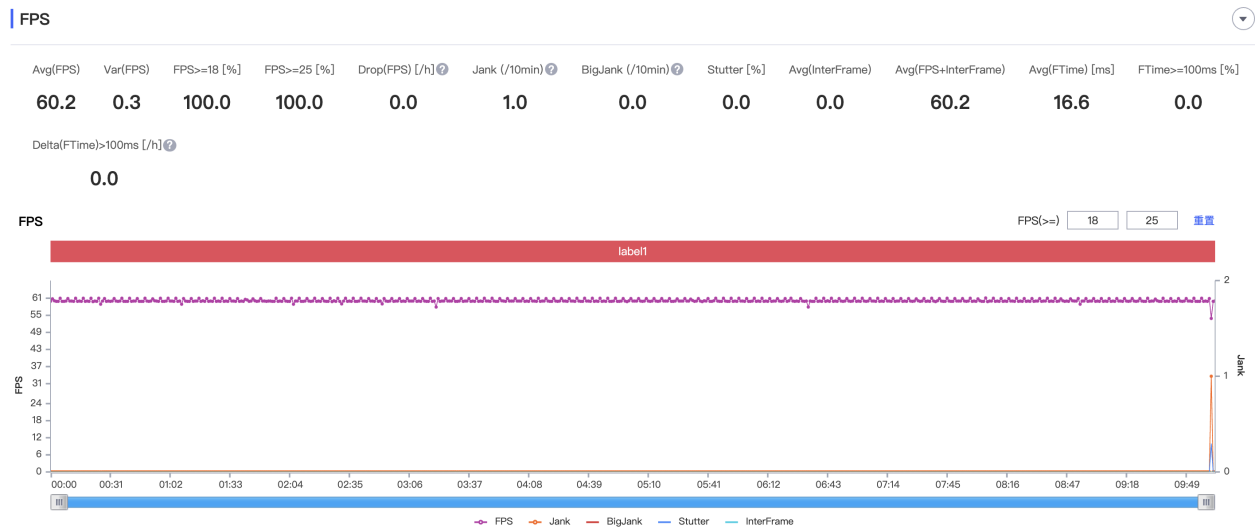Click the blue time range scrollbar
Image resolution: width=1255 pixels, height=529 pixels.
(x=633, y=502)
